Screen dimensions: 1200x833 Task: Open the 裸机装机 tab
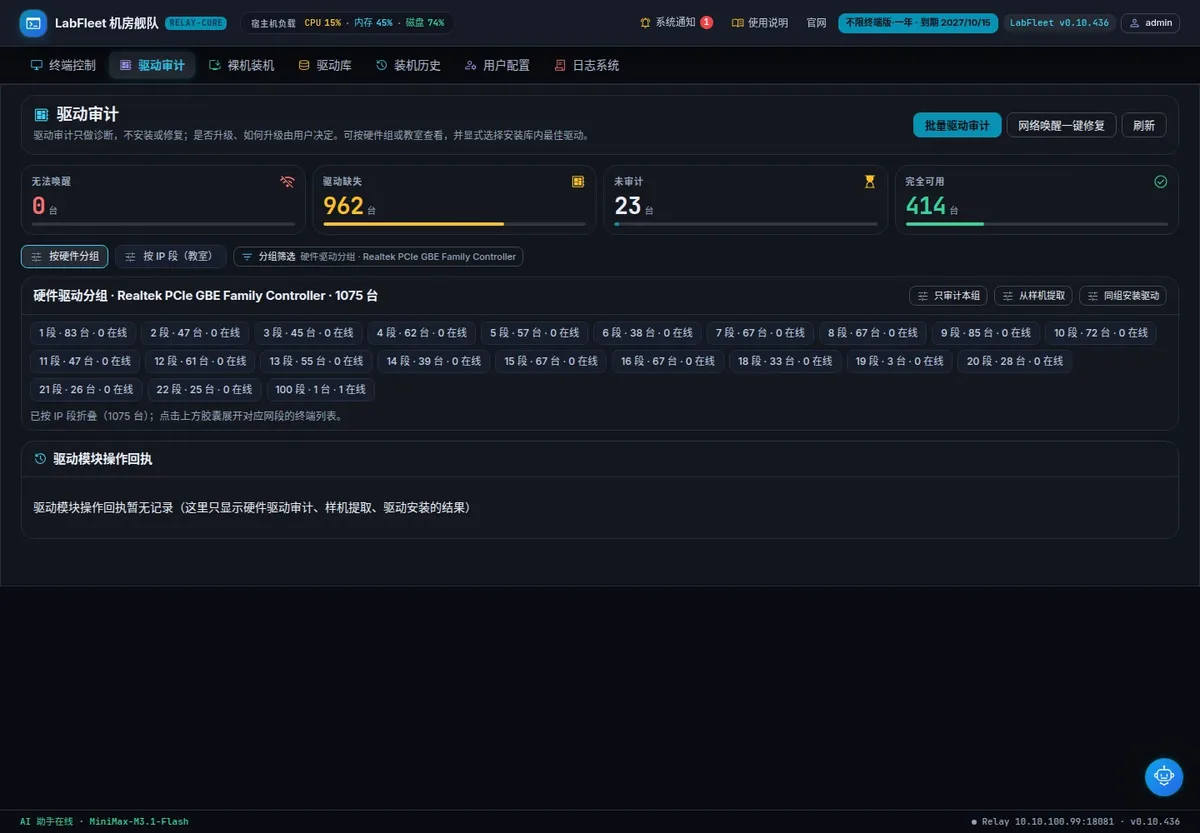tap(241, 65)
